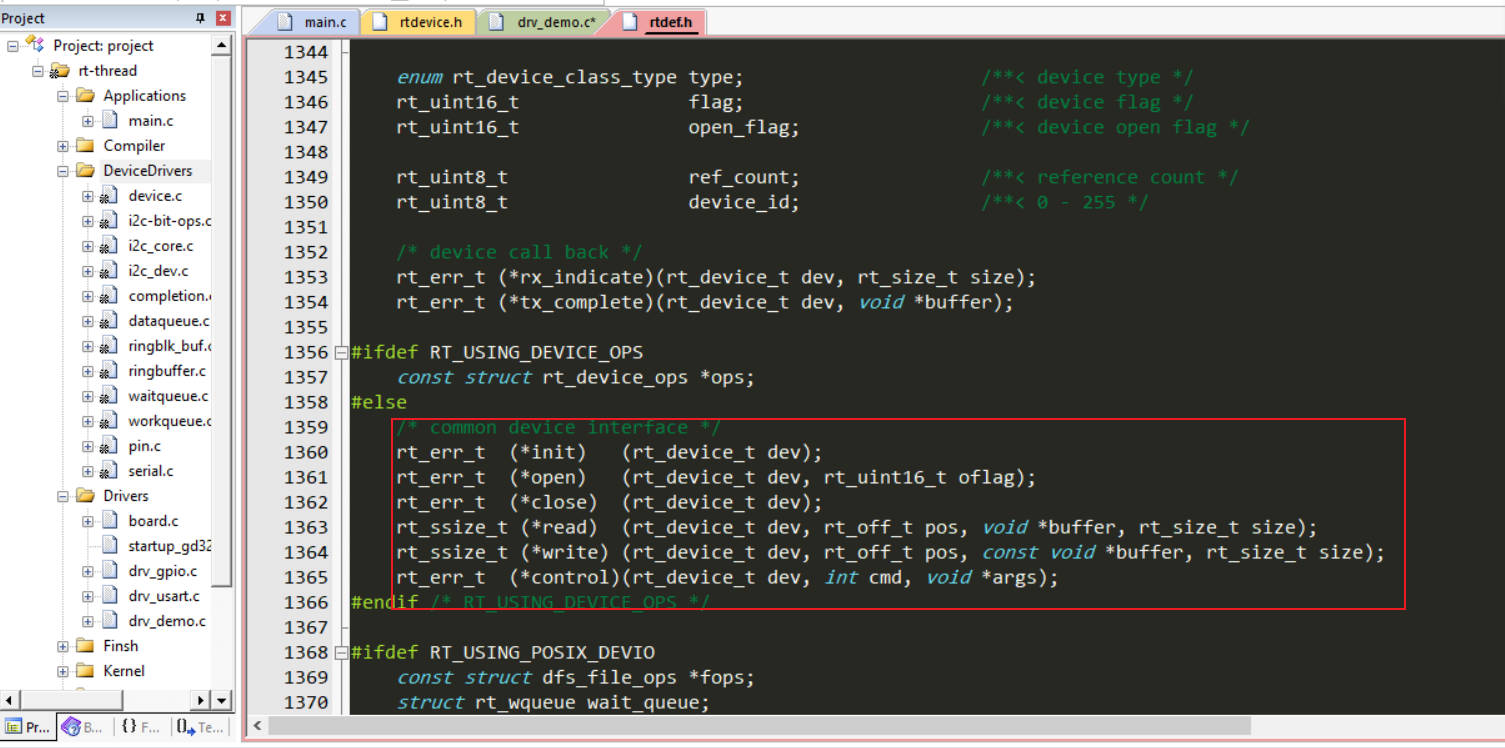Click editor horizontal scrollbar left arrow
The height and width of the screenshot is (748, 1505).
[258, 726]
